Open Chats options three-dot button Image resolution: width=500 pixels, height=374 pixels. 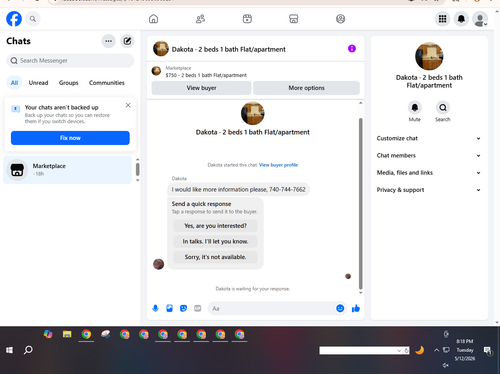tap(109, 41)
